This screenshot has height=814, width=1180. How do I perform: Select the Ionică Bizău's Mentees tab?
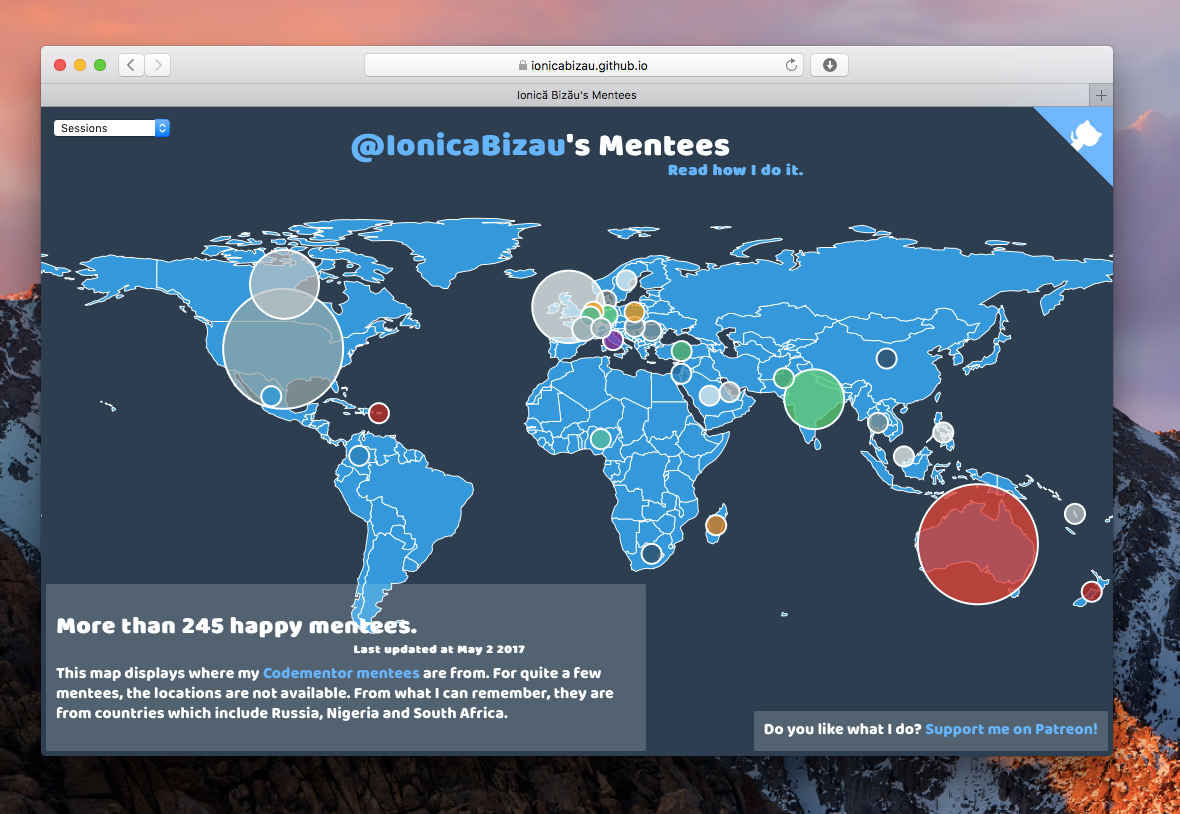pos(576,96)
